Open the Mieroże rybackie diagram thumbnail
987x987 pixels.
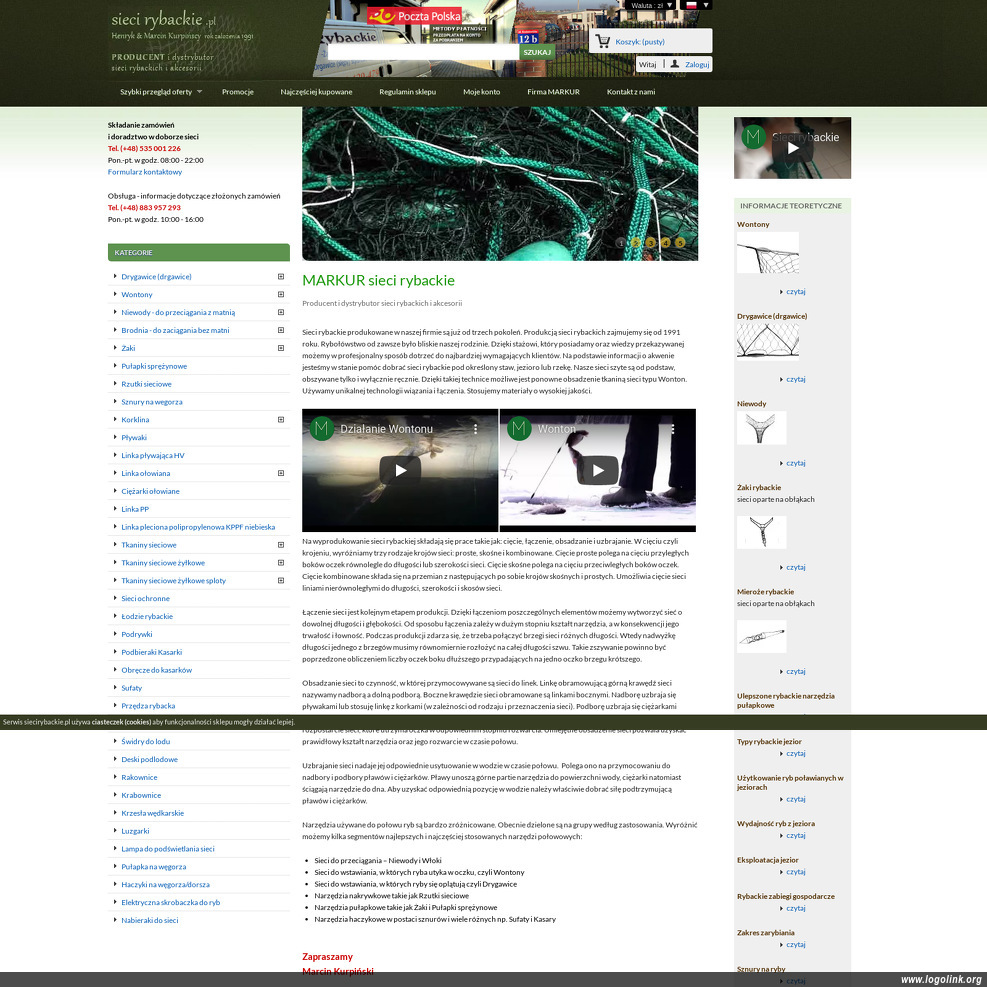click(x=762, y=636)
